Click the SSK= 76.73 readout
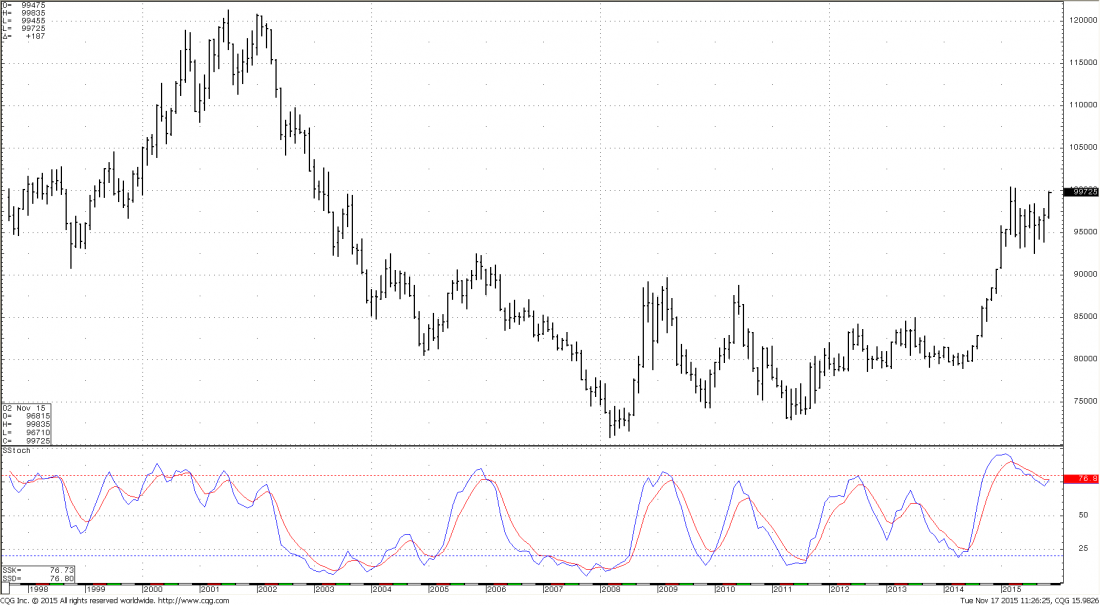1100x605 pixels. (x=27, y=567)
